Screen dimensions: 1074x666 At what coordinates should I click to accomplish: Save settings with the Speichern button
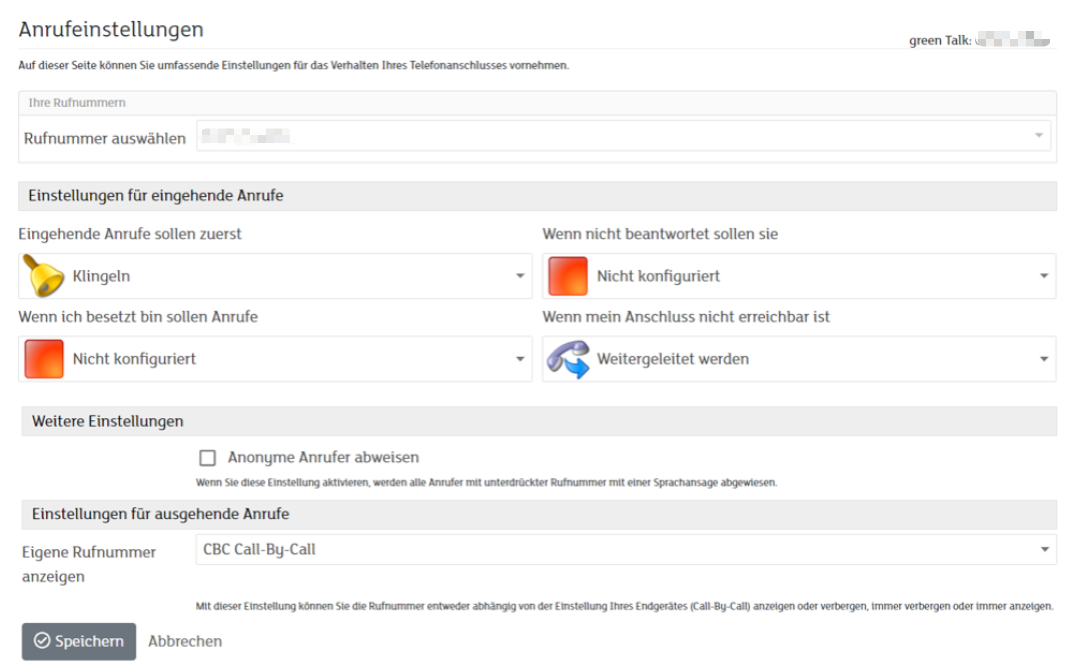(79, 641)
